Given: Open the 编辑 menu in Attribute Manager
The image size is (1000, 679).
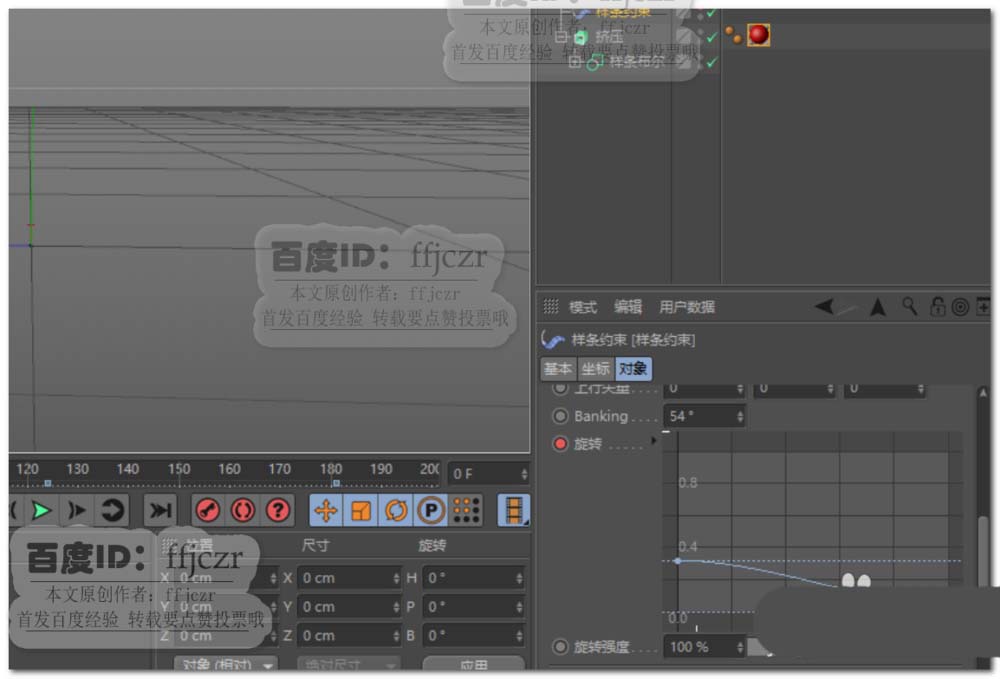Looking at the screenshot, I should pos(628,307).
